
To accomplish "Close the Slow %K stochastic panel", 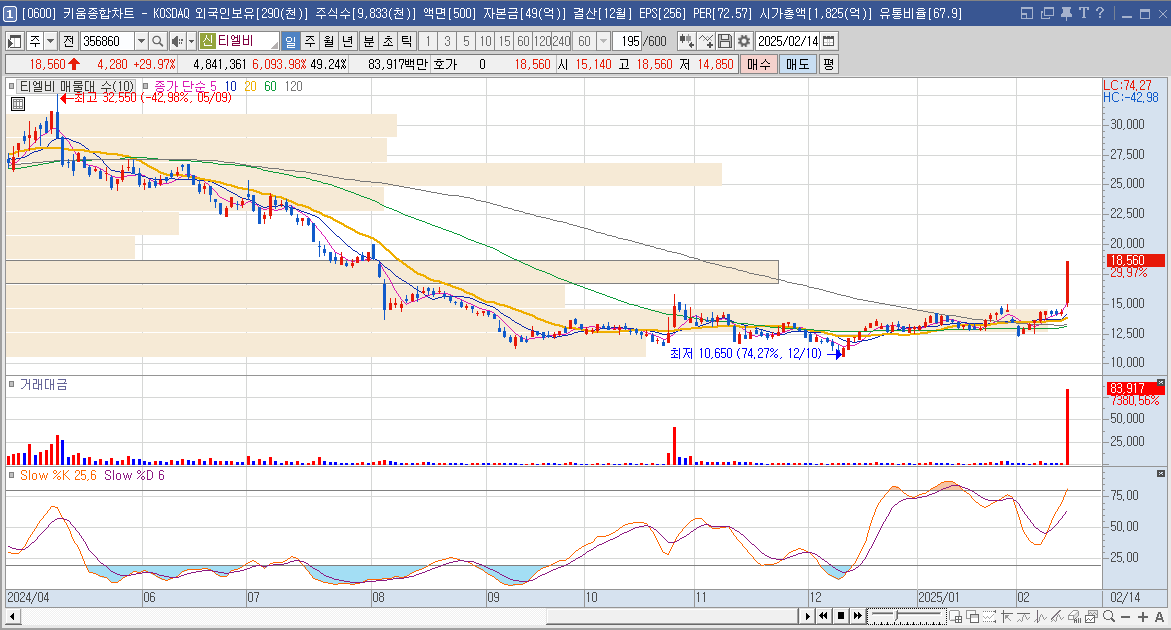I will [x=1161, y=474].
